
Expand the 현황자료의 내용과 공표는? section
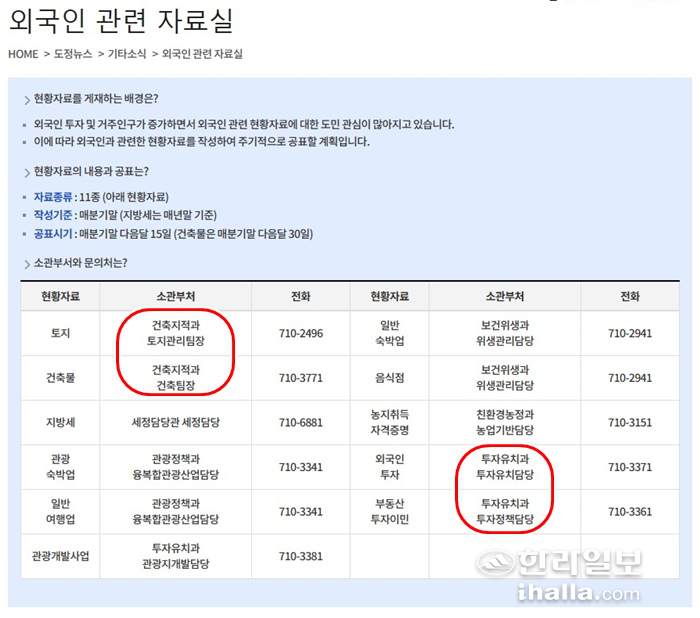coord(26,171)
